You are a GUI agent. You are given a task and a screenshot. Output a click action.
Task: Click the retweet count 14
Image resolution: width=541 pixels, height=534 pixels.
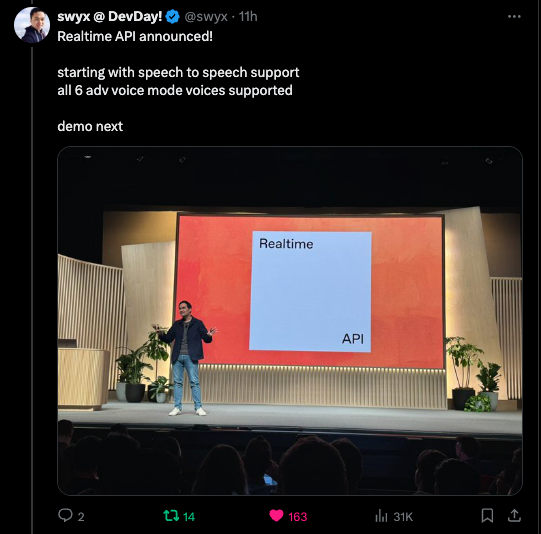click(189, 516)
